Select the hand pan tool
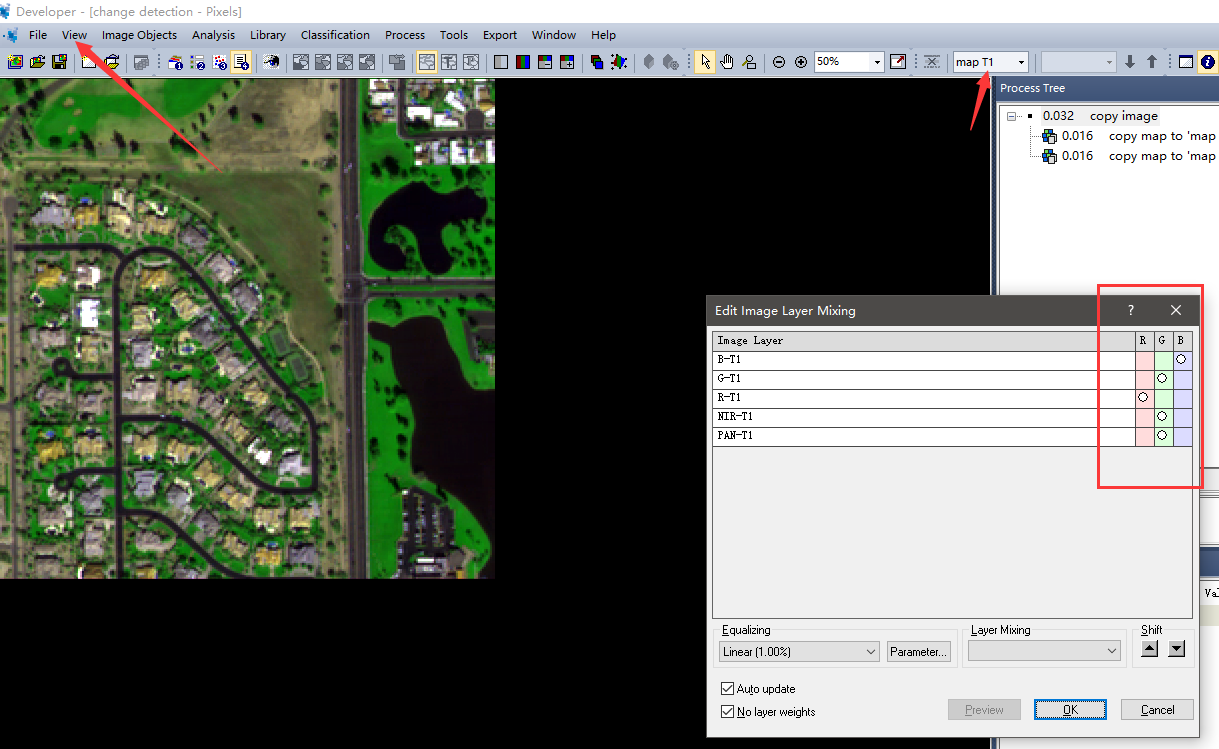This screenshot has height=749, width=1219. click(x=727, y=62)
